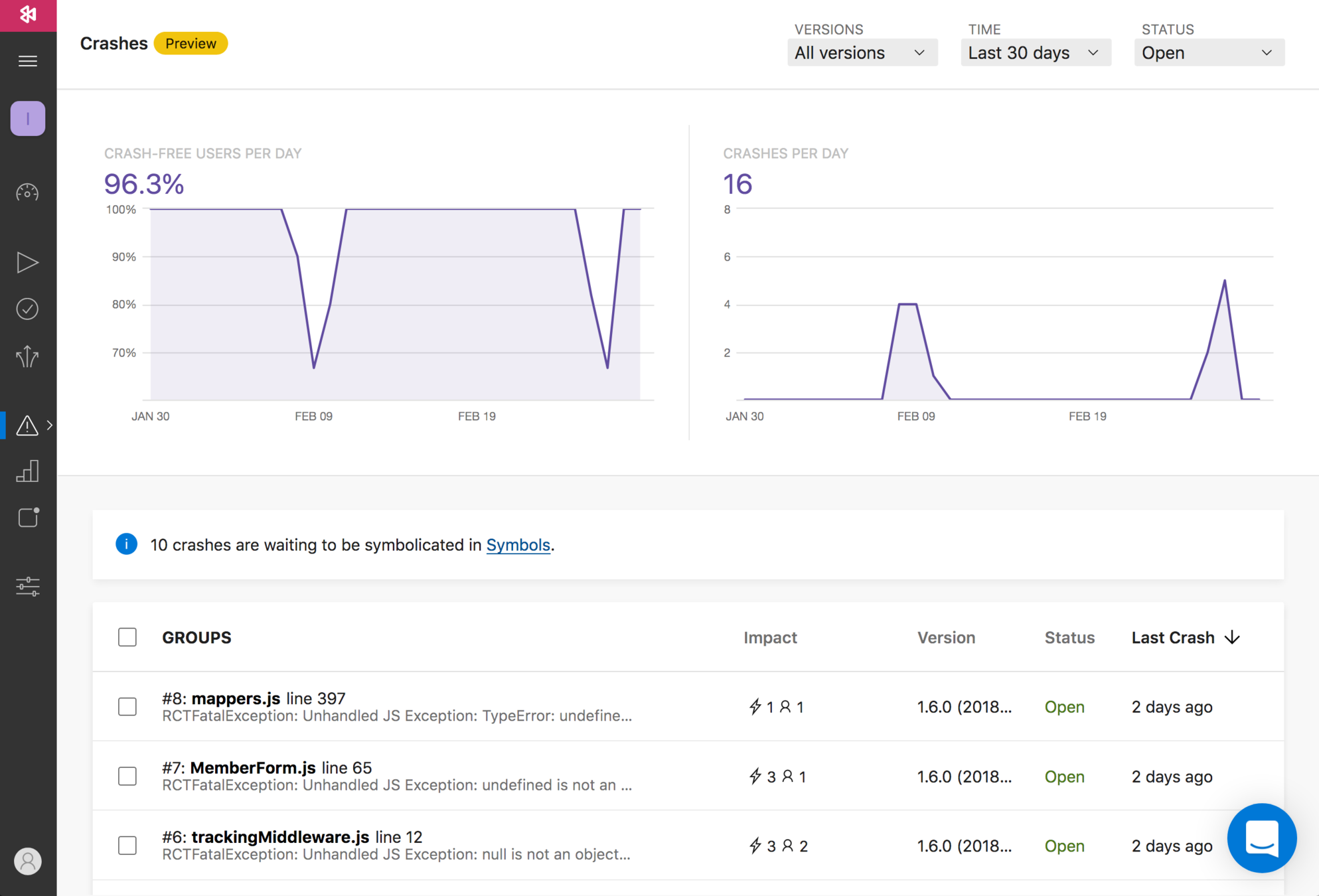Image resolution: width=1319 pixels, height=896 pixels.
Task: Click the Impact column header
Action: [769, 637]
